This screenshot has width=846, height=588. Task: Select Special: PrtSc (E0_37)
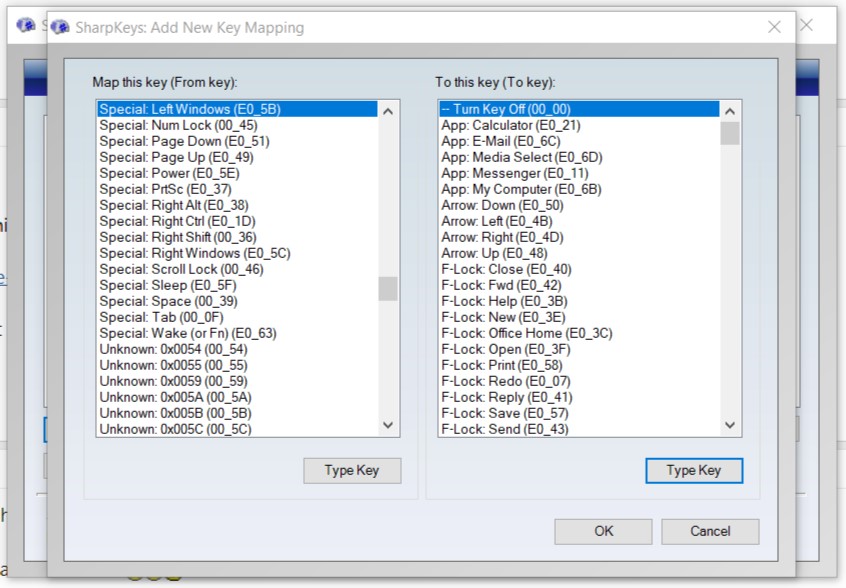click(x=237, y=189)
